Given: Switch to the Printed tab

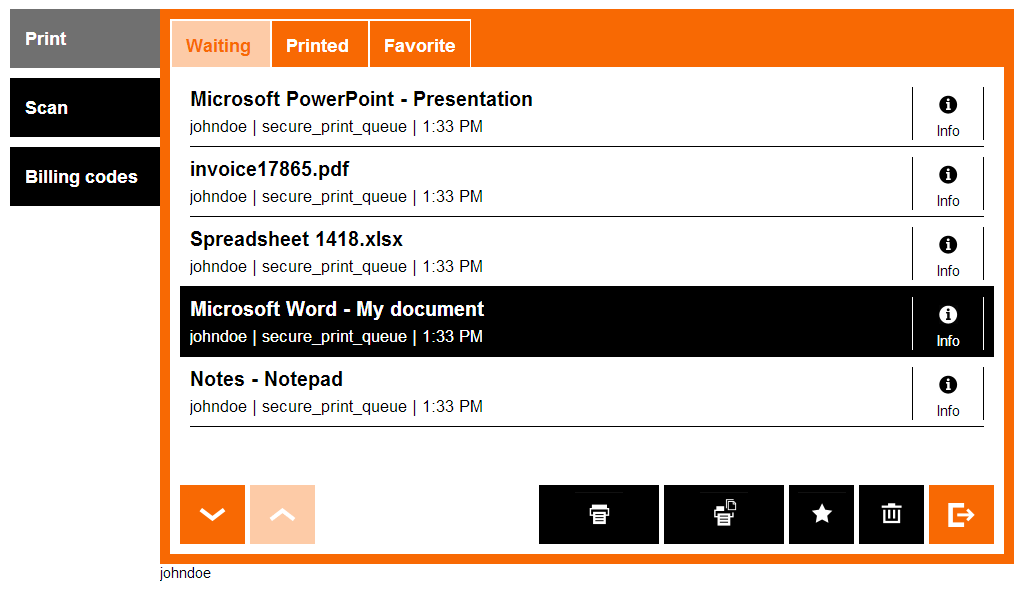Looking at the screenshot, I should click(318, 45).
